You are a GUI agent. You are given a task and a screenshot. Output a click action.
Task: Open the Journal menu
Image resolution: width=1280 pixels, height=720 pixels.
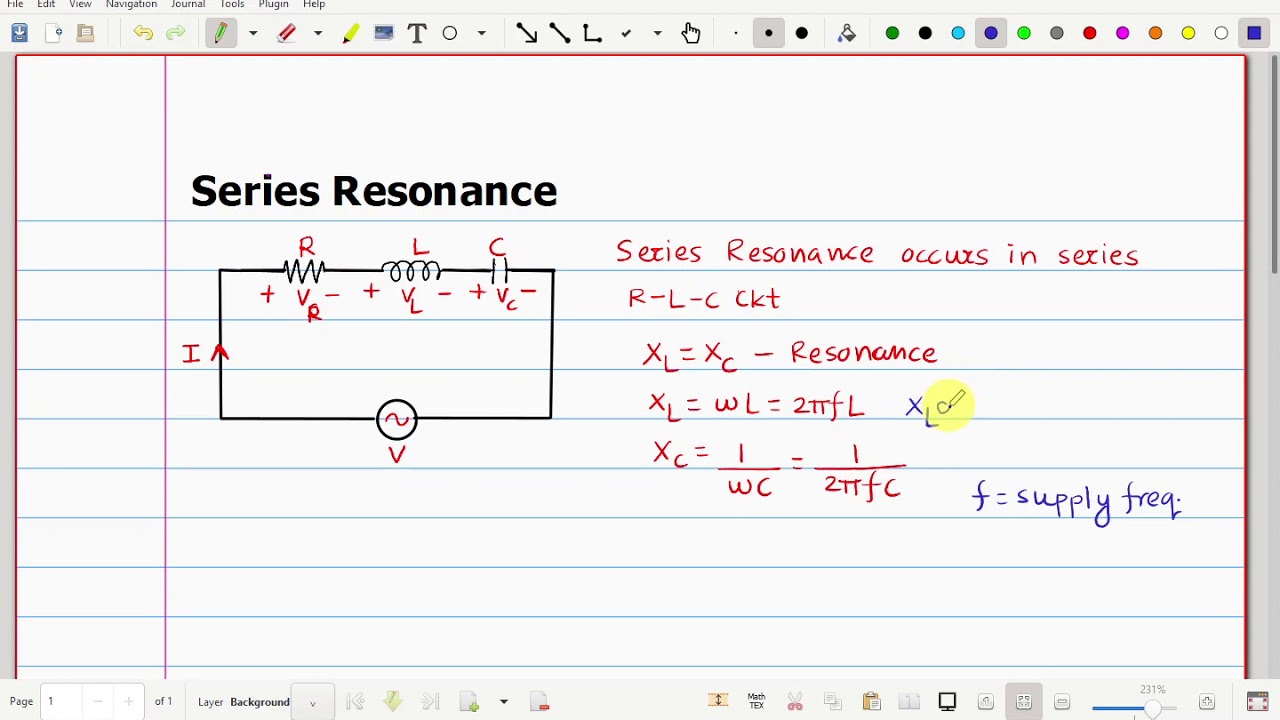click(188, 5)
